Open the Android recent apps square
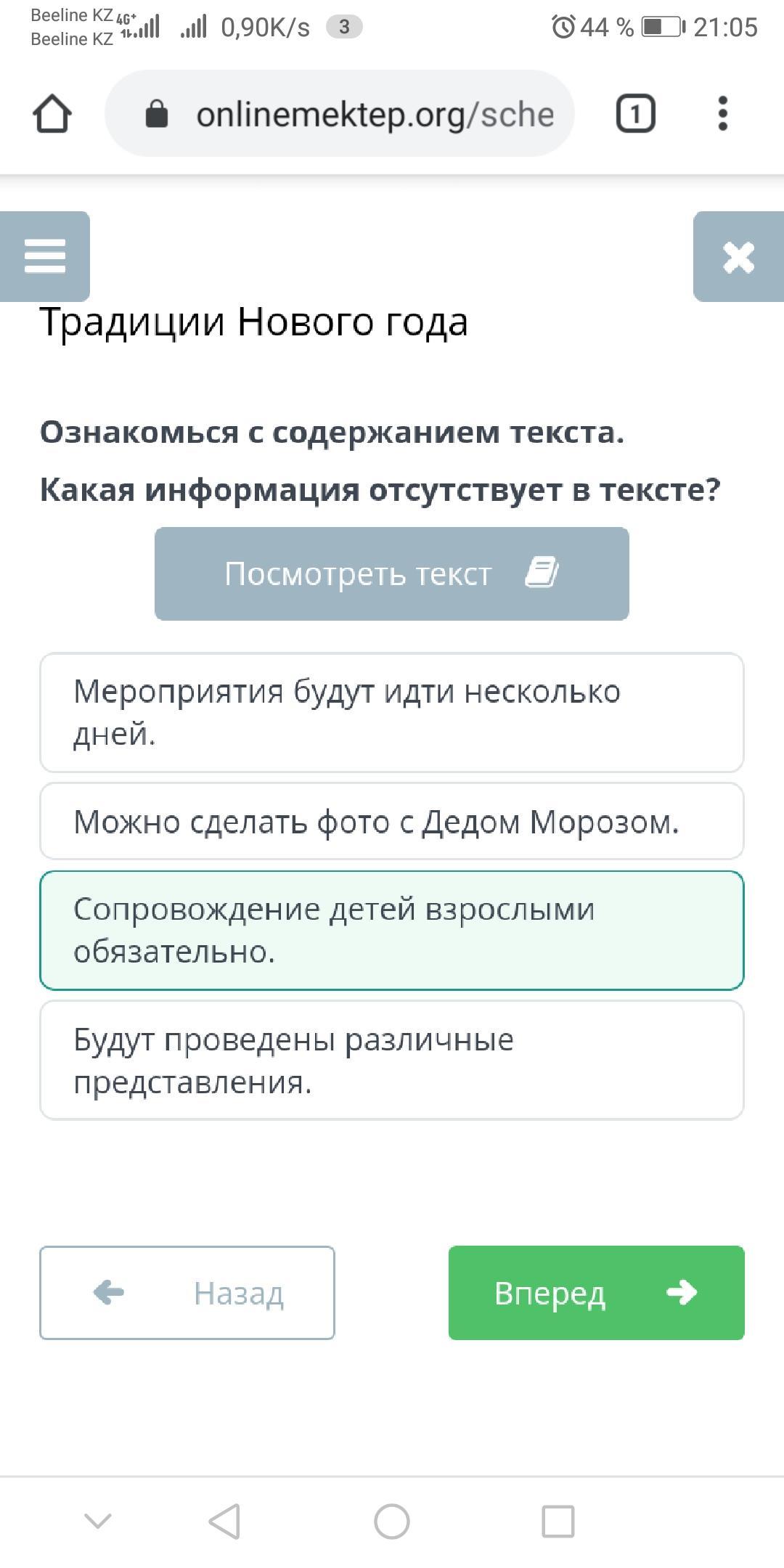The image size is (784, 1568). [558, 1521]
